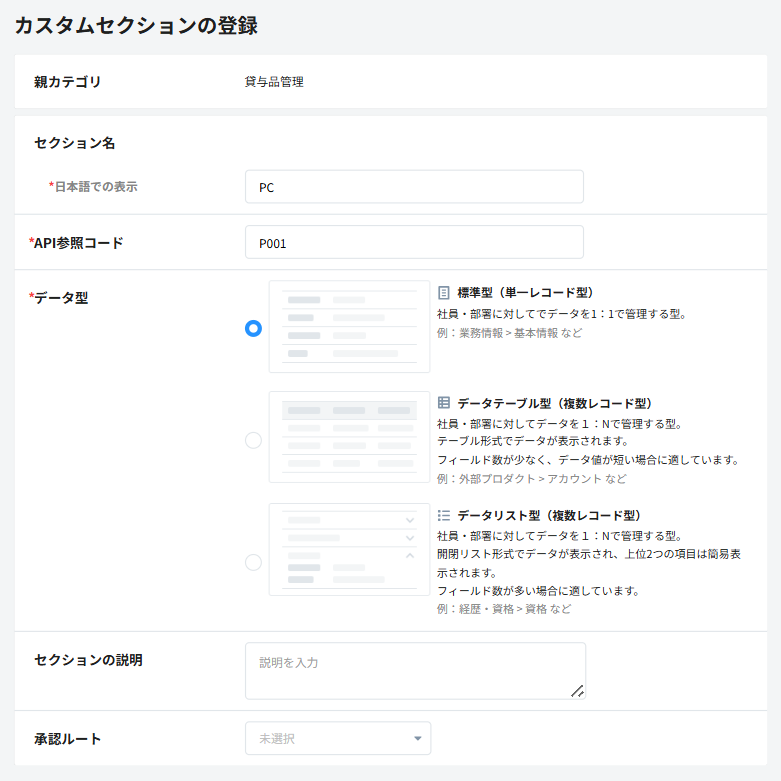Select the データテーブル型 radio button
The width and height of the screenshot is (781, 781).
254,440
